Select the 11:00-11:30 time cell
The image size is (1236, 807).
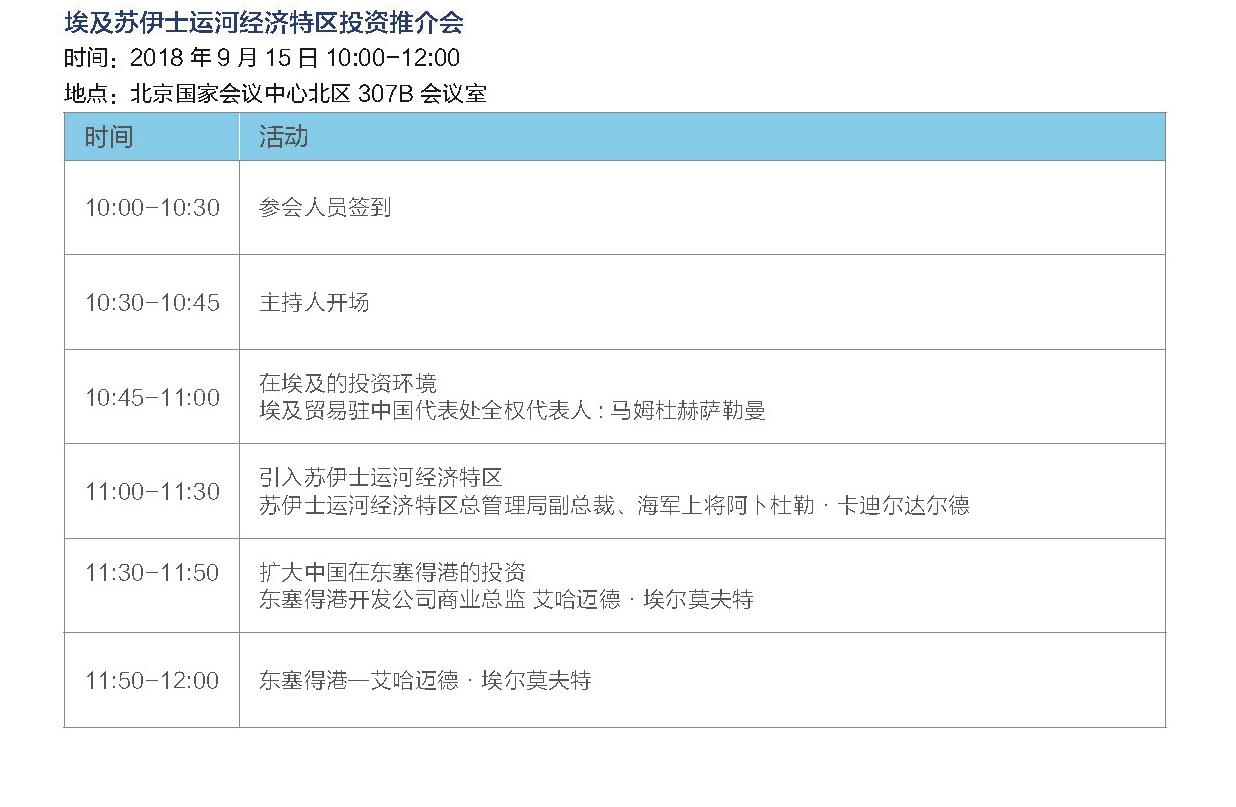[x=152, y=491]
